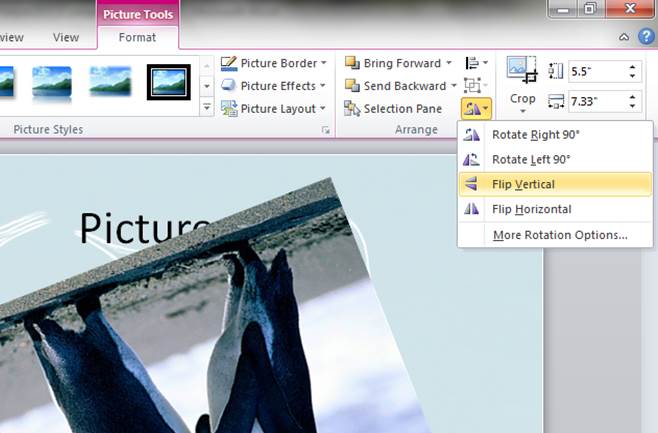The height and width of the screenshot is (433, 658).
Task: Click the Crop tool icon
Action: (523, 68)
